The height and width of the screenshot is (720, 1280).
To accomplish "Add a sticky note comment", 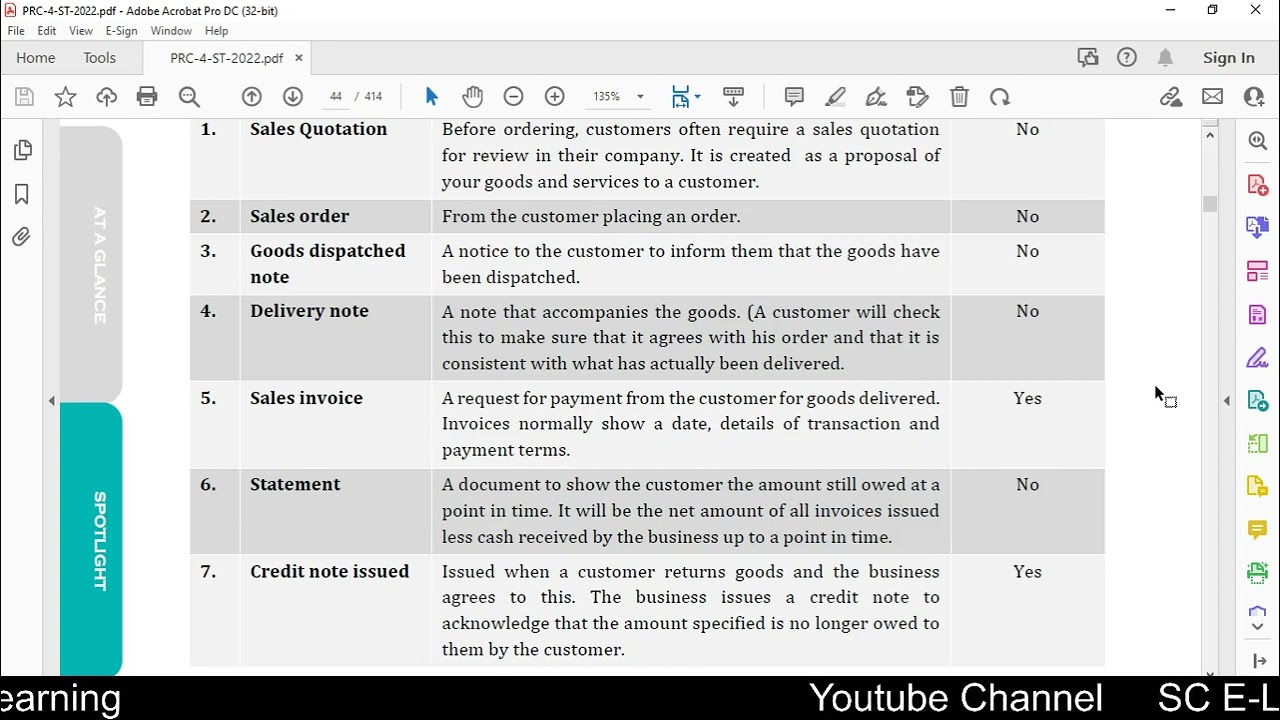I will tap(794, 97).
